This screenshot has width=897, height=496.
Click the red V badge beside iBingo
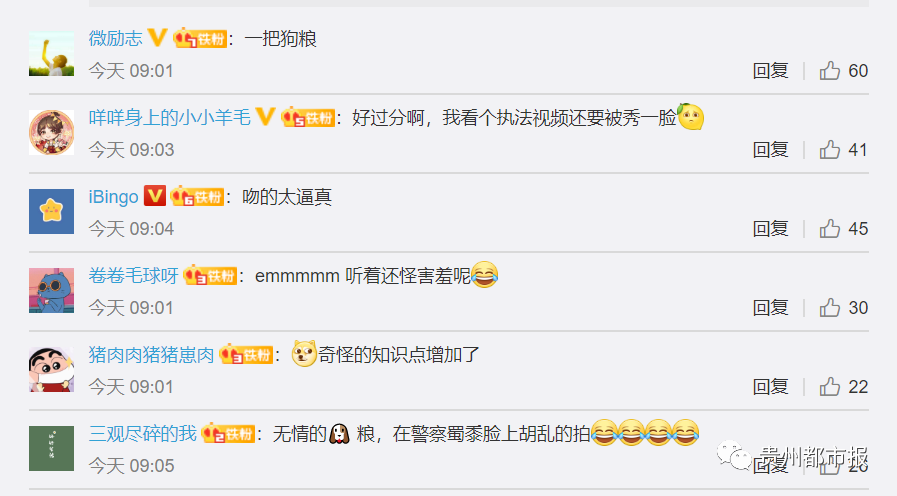pos(154,196)
